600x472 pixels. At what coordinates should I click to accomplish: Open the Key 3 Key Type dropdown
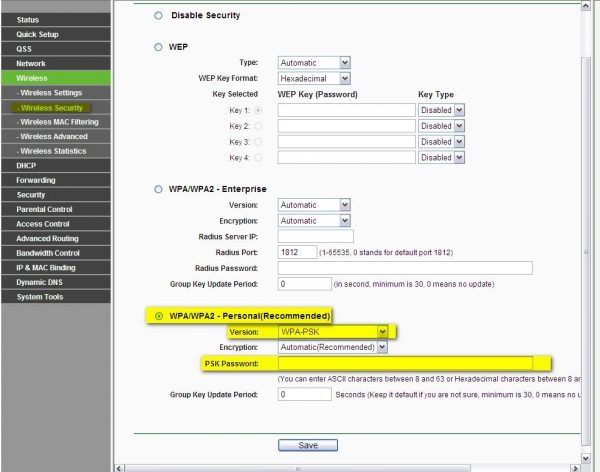(x=441, y=142)
